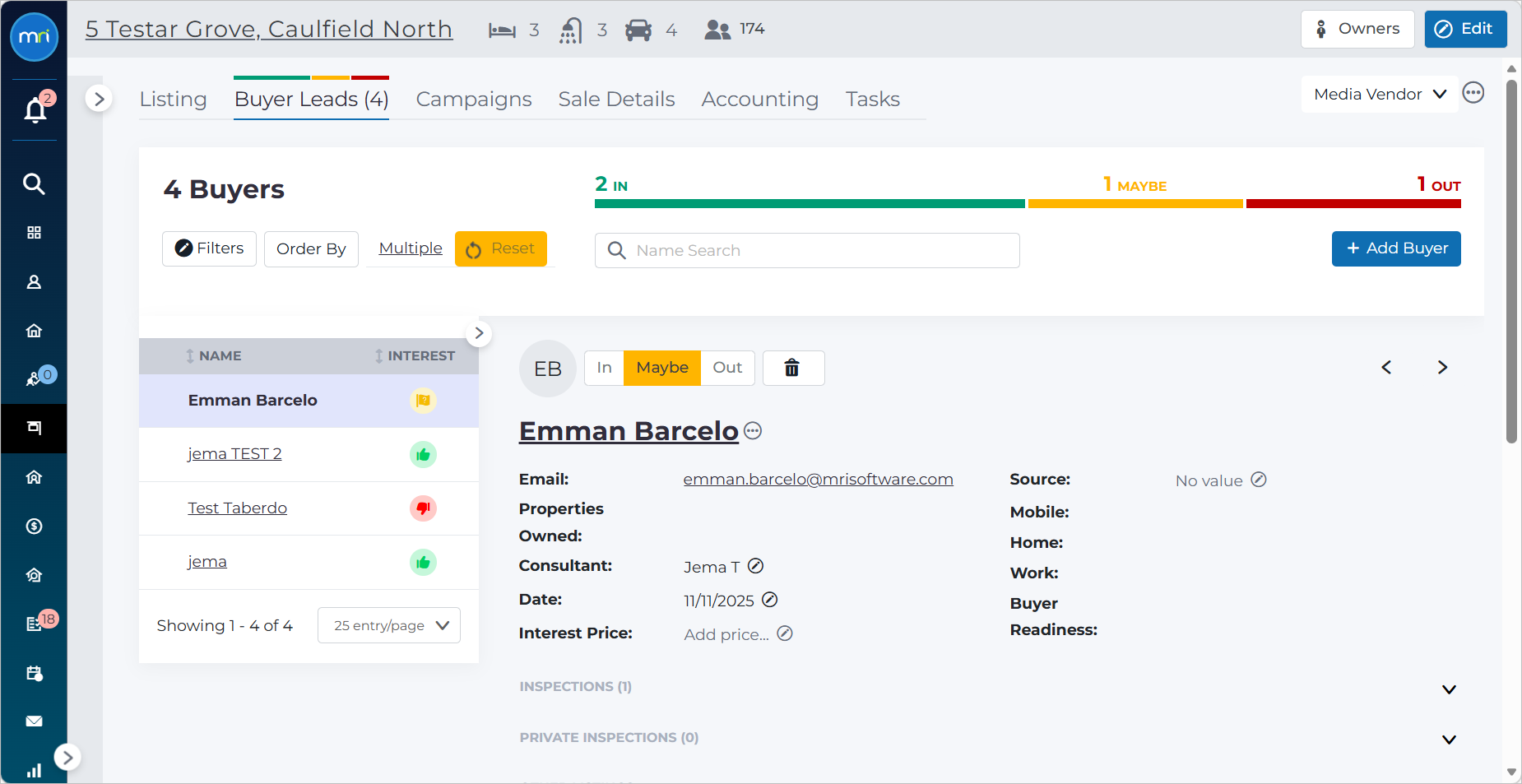
Task: Open the sidebar key icon with 0 badge
Action: pos(34,379)
